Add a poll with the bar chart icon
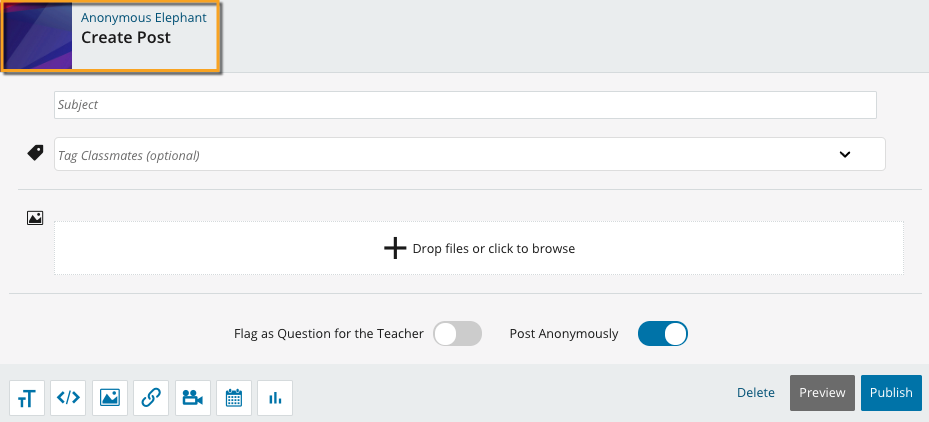This screenshot has width=929, height=422. (x=275, y=397)
